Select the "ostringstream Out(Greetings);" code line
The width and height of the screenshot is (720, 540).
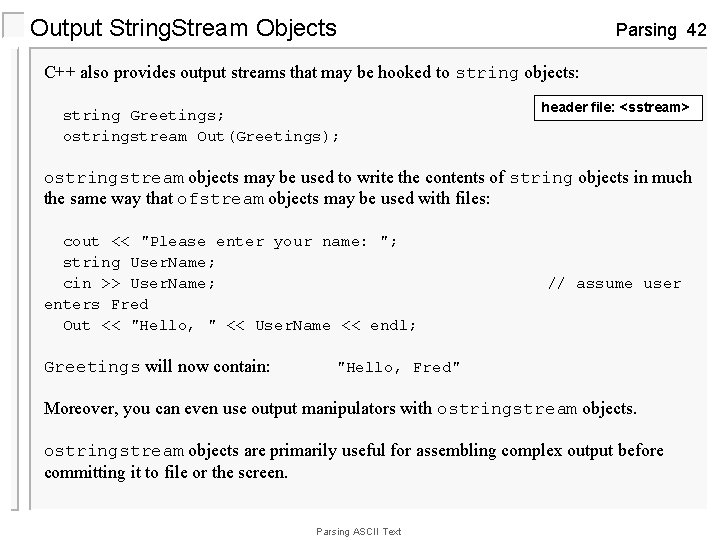(201, 136)
